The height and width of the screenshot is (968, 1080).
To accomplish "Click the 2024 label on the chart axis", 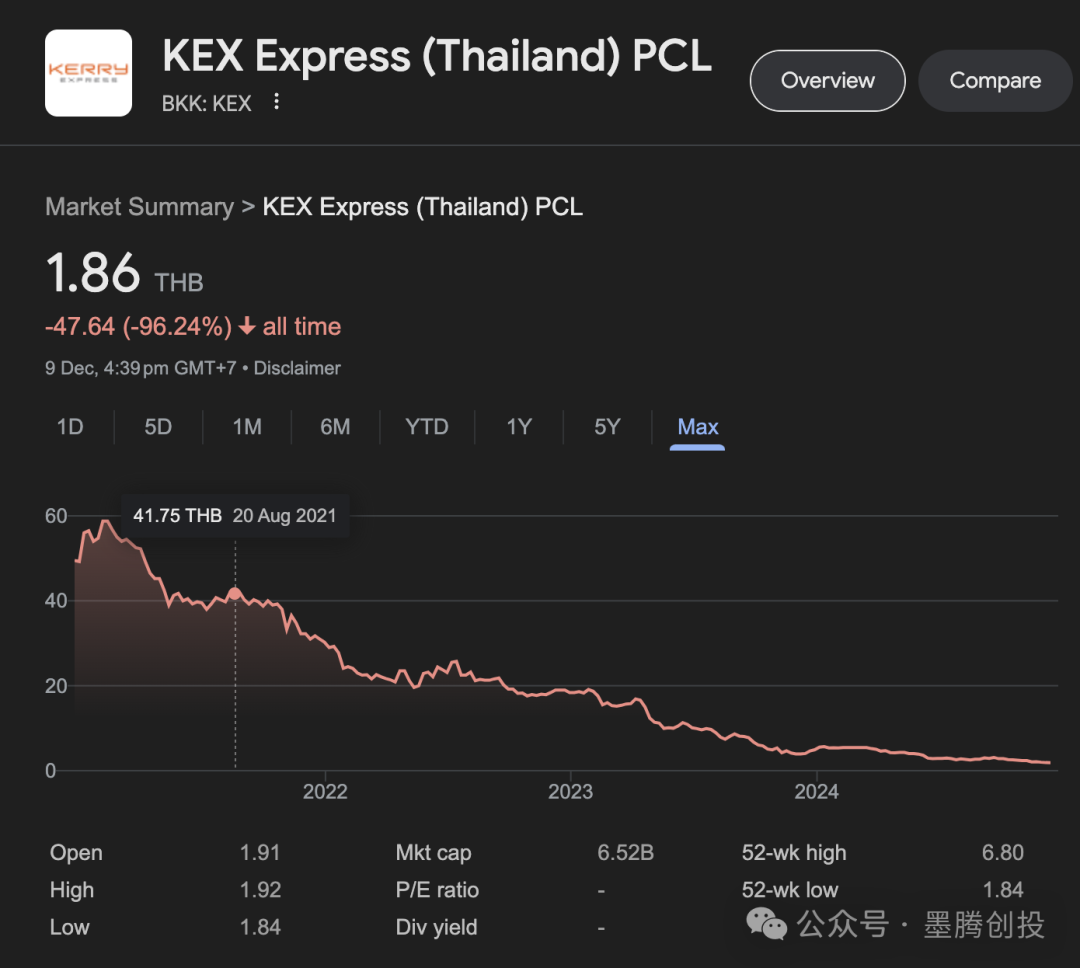I will 816,792.
